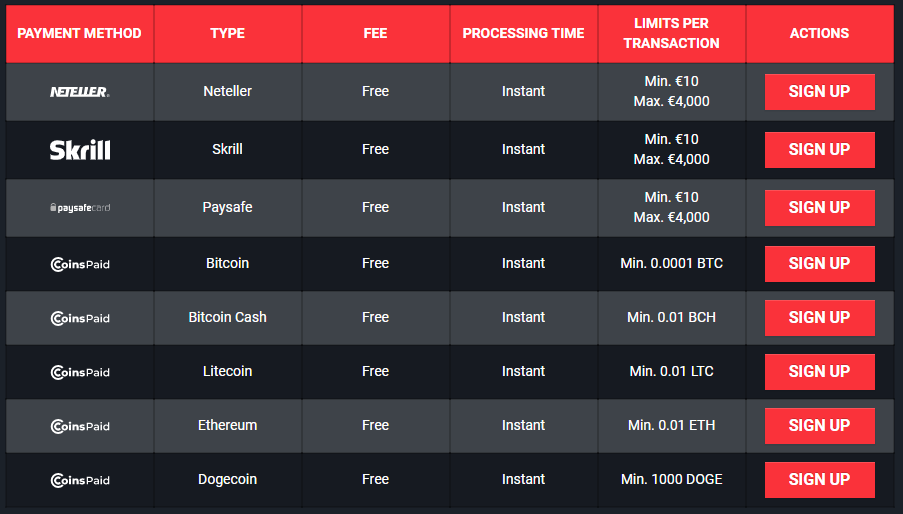Viewport: 903px width, 514px height.
Task: Click the CoinsPaid logo in Litecoin row
Action: point(79,372)
